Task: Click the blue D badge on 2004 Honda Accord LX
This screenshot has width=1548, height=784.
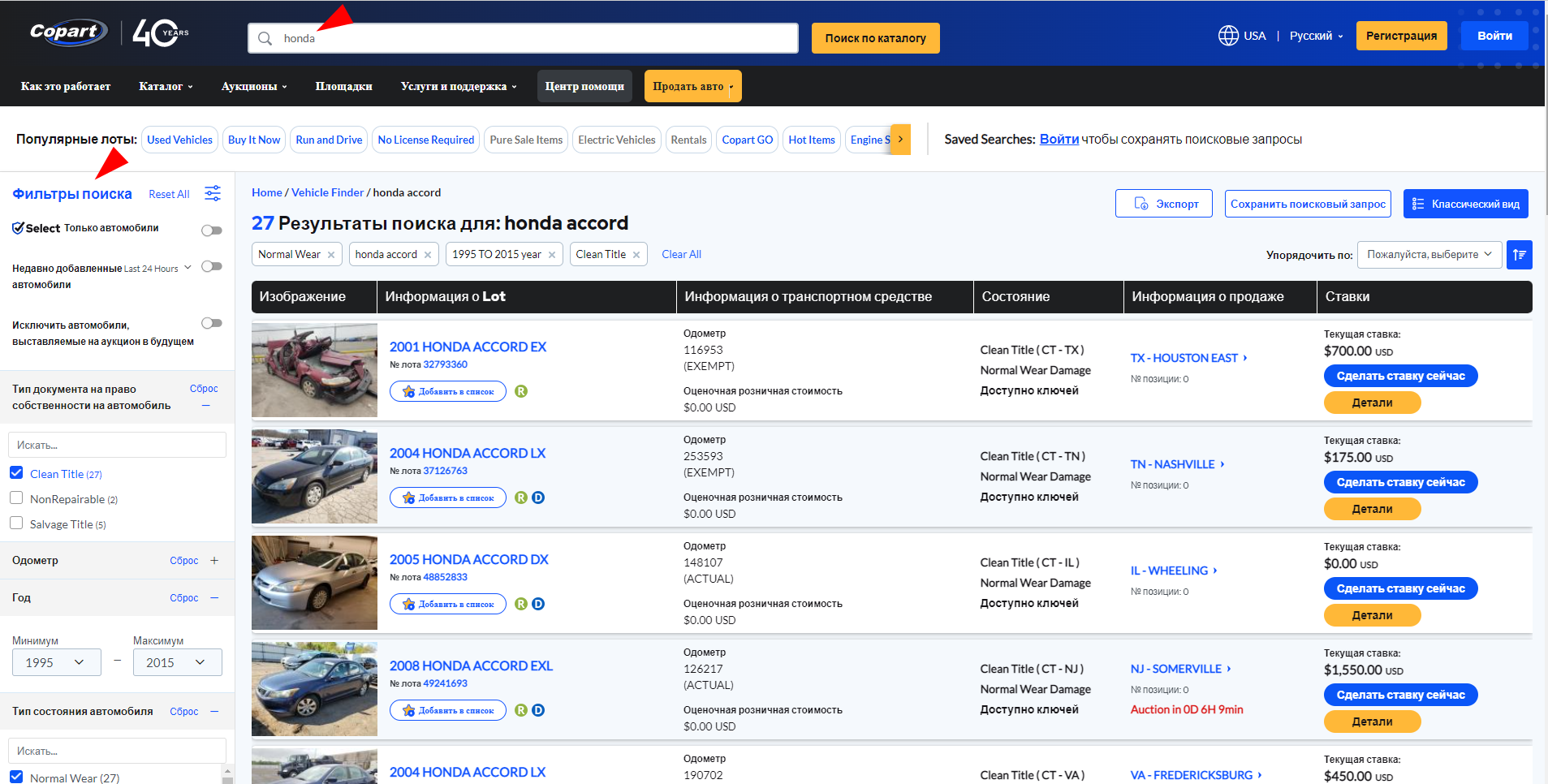Action: pos(538,498)
